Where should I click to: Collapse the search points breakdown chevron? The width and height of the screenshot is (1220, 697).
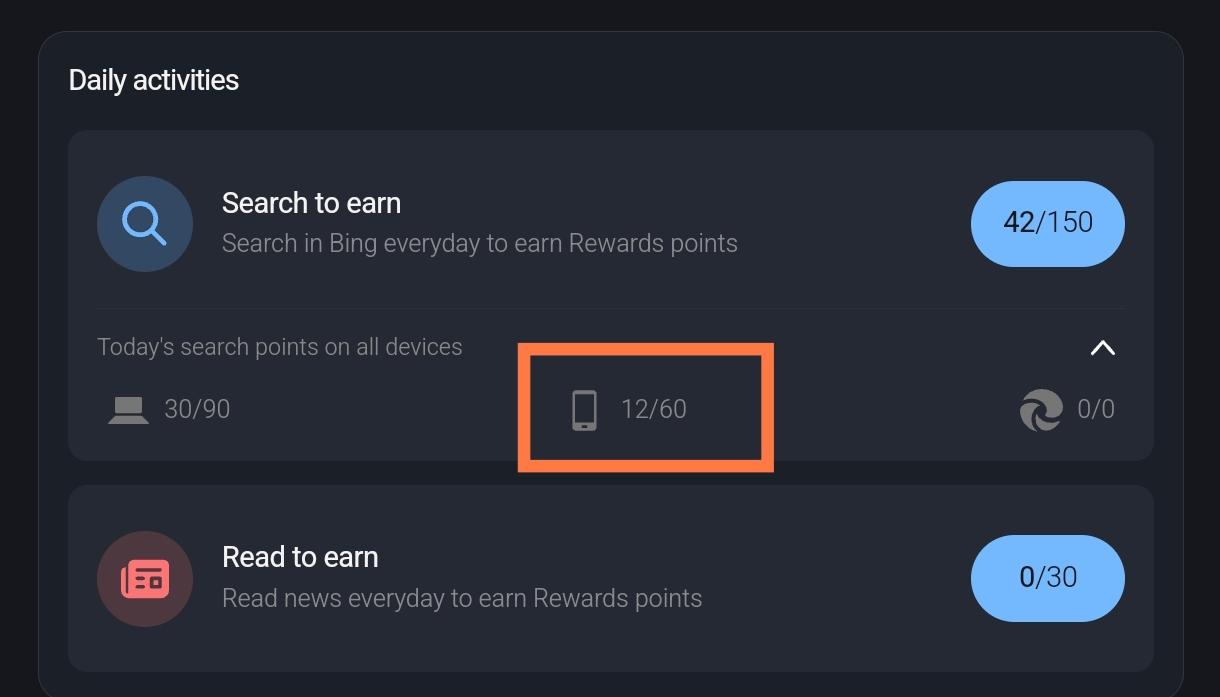tap(1103, 347)
